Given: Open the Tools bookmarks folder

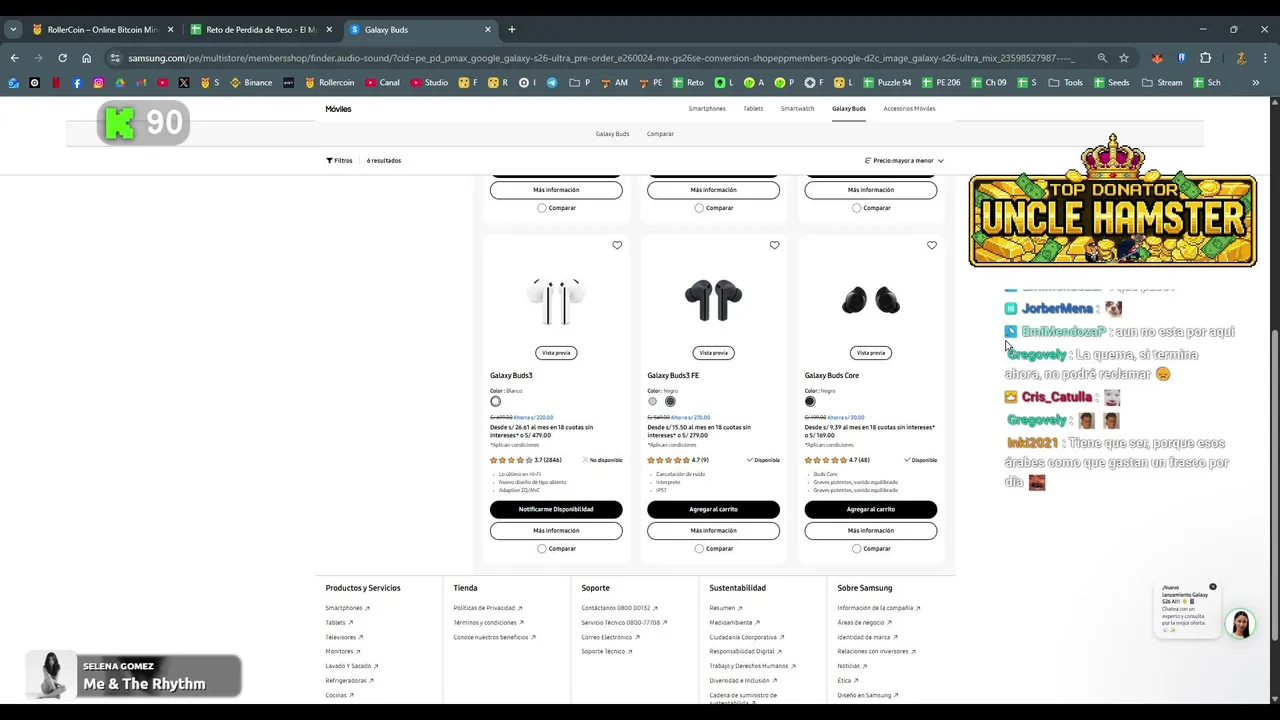Looking at the screenshot, I should [x=1065, y=83].
